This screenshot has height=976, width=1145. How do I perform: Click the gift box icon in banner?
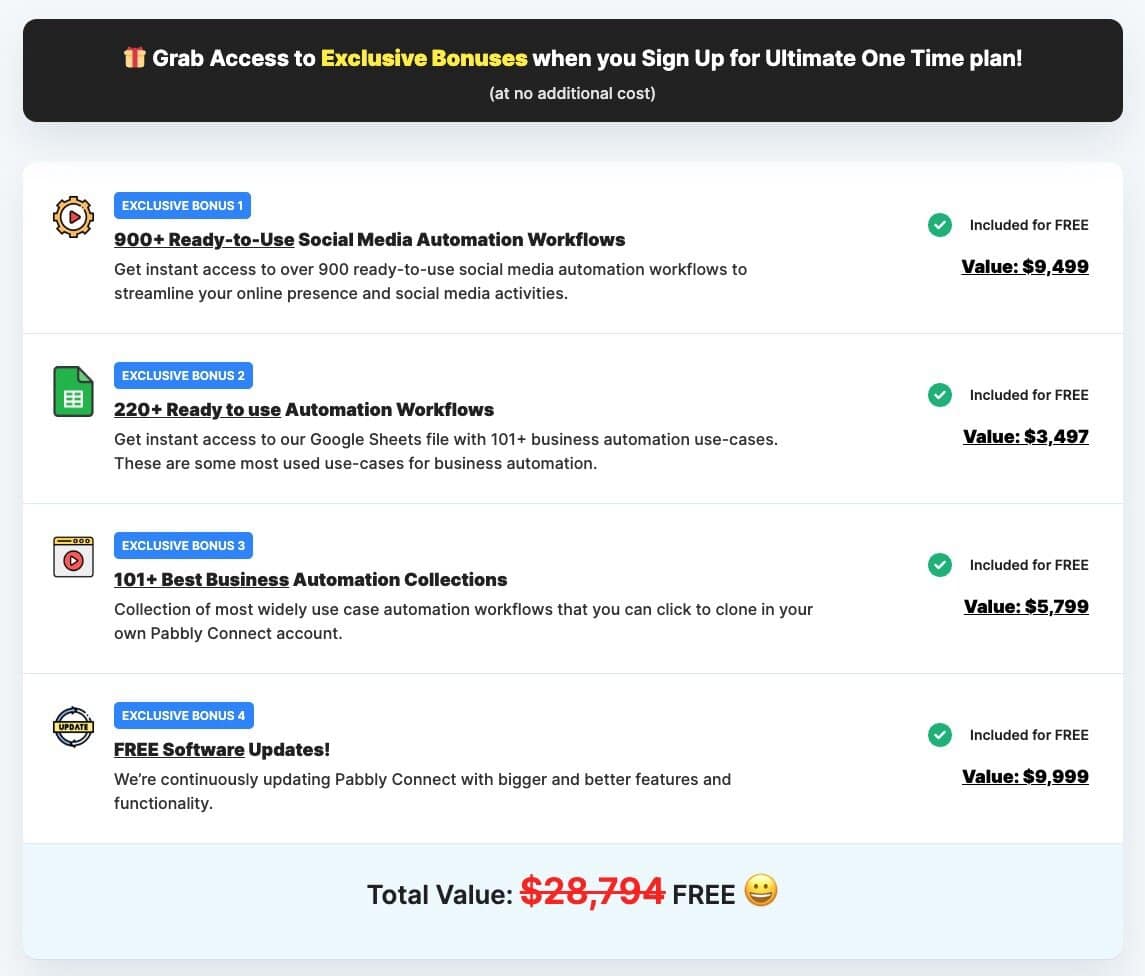(x=135, y=58)
